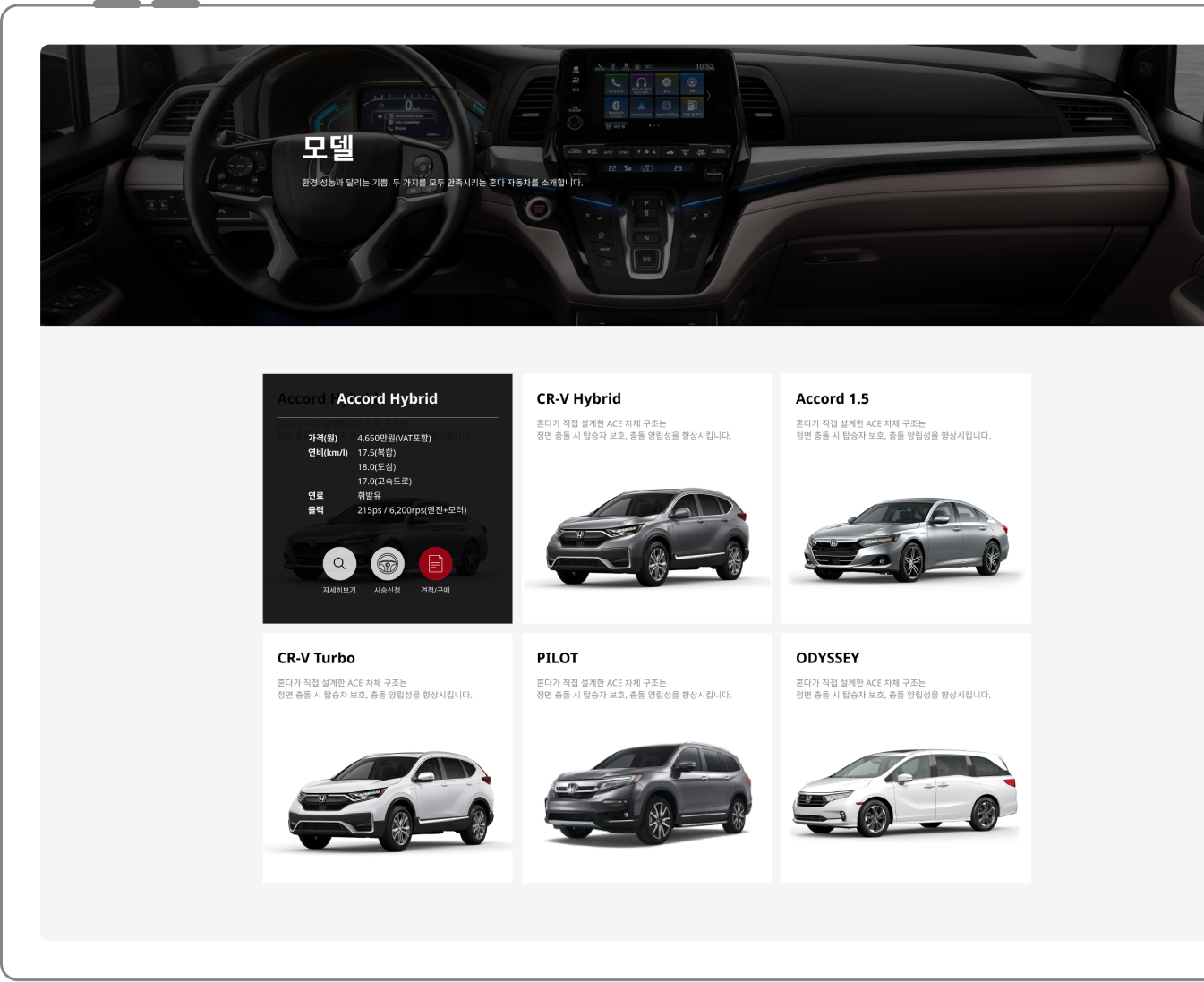The image size is (1204, 982).
Task: Open the ODYSSEY model card title
Action: 828,658
